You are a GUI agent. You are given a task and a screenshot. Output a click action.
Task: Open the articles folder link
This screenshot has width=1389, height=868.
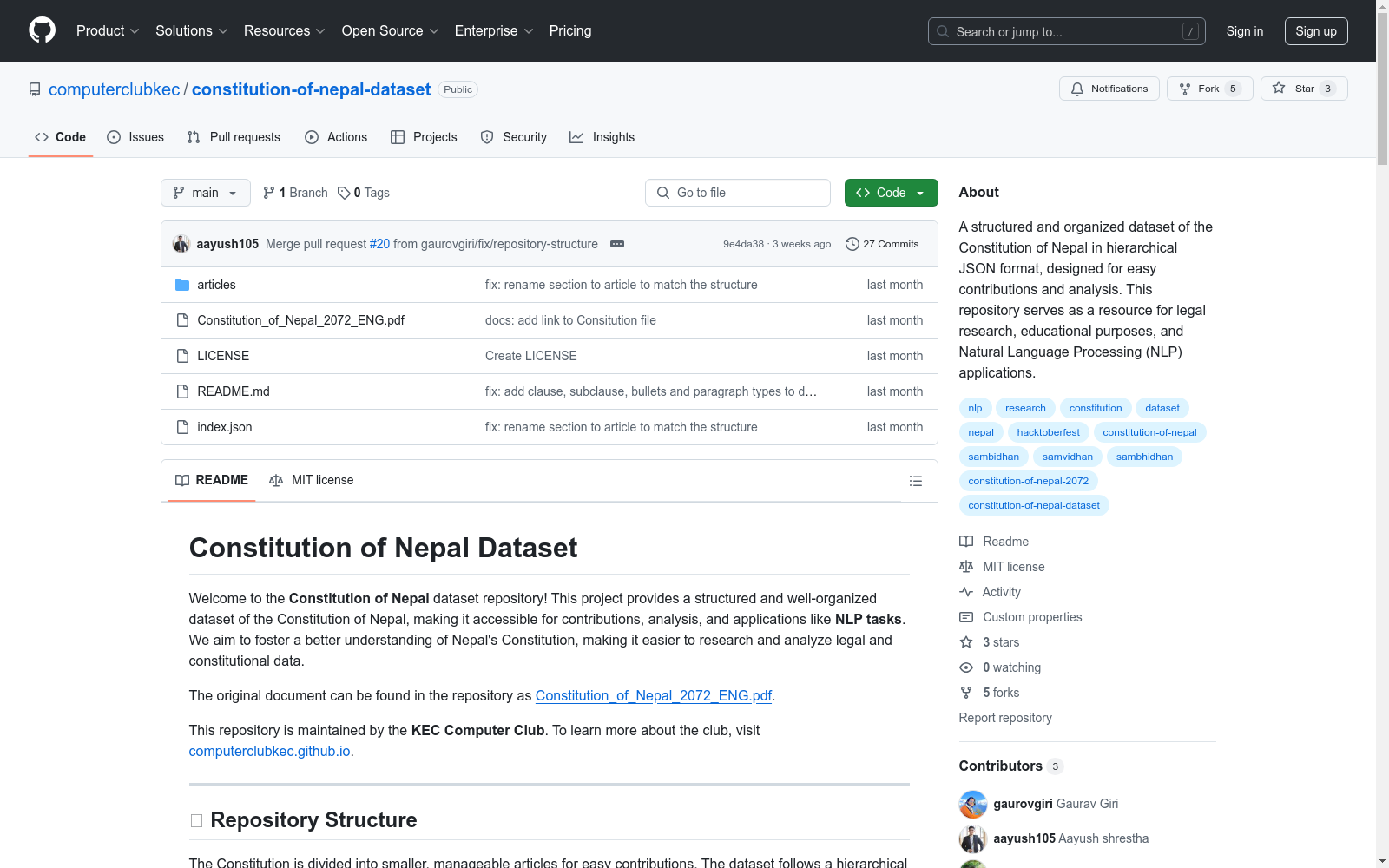[x=216, y=285]
